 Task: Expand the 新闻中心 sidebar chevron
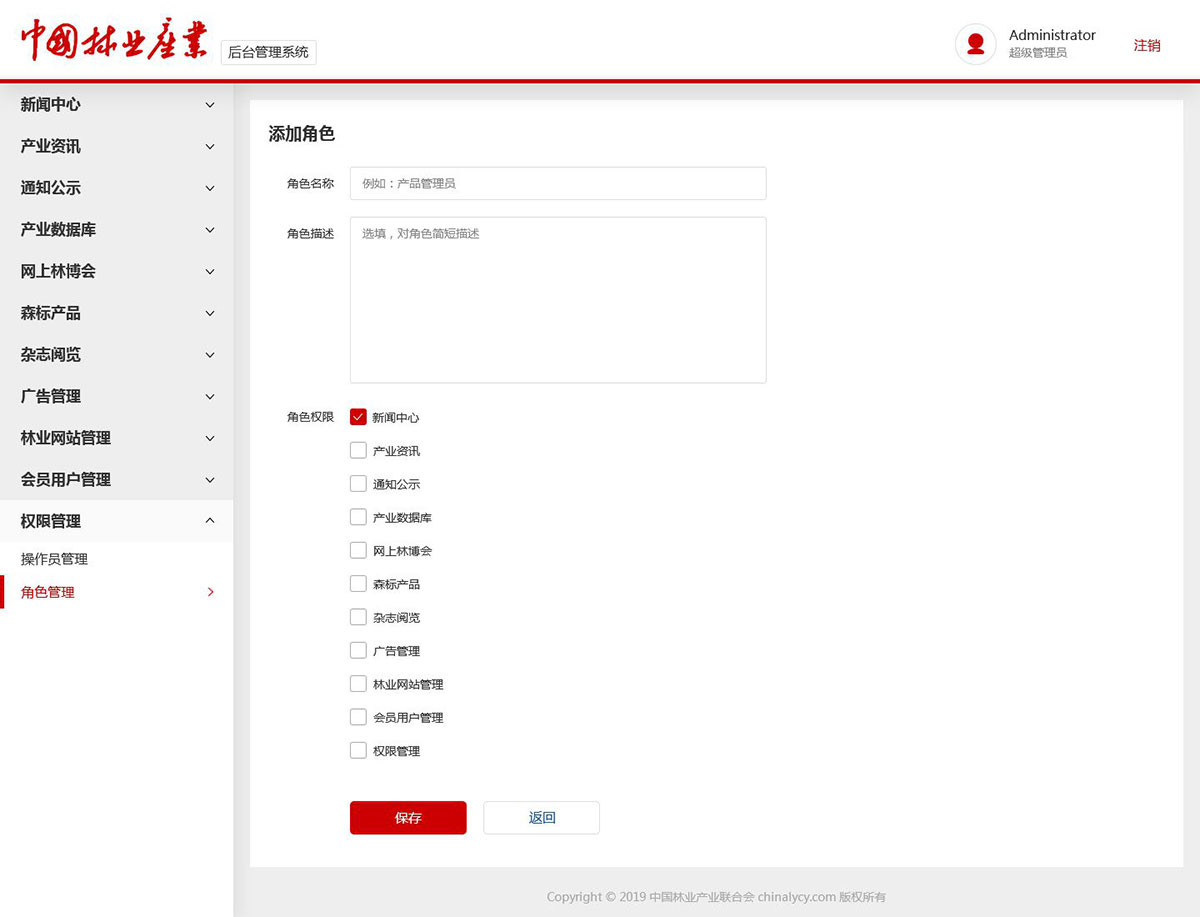[210, 105]
